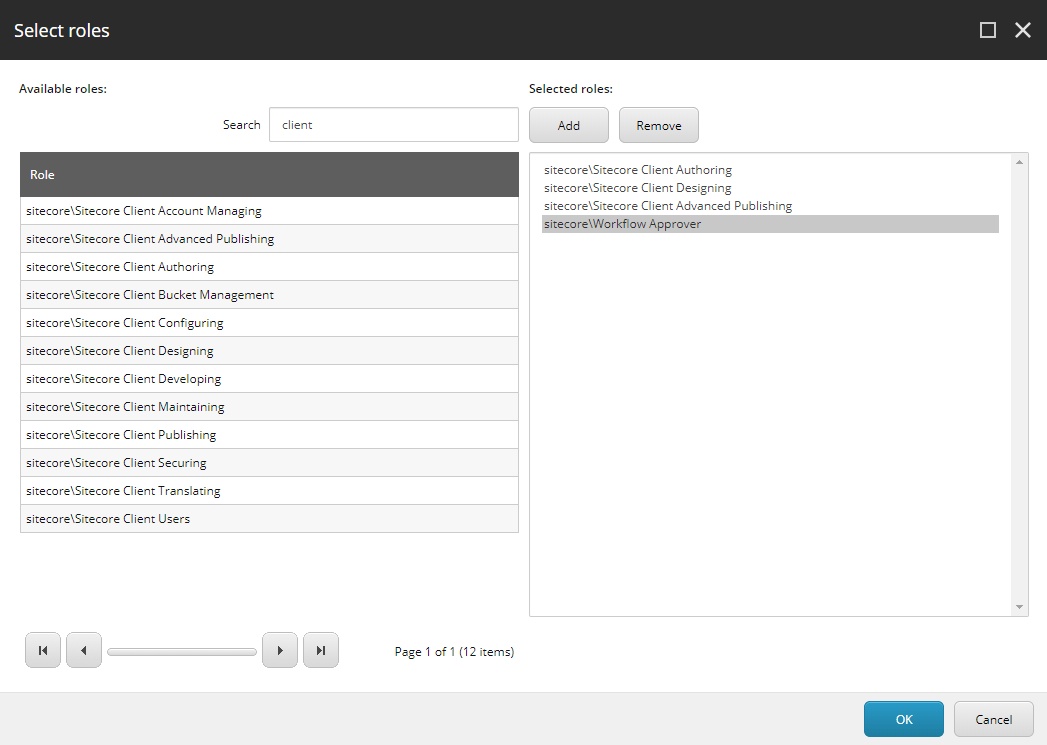The image size is (1047, 745).
Task: Select Sitecore Client Securing role
Action: click(x=269, y=463)
